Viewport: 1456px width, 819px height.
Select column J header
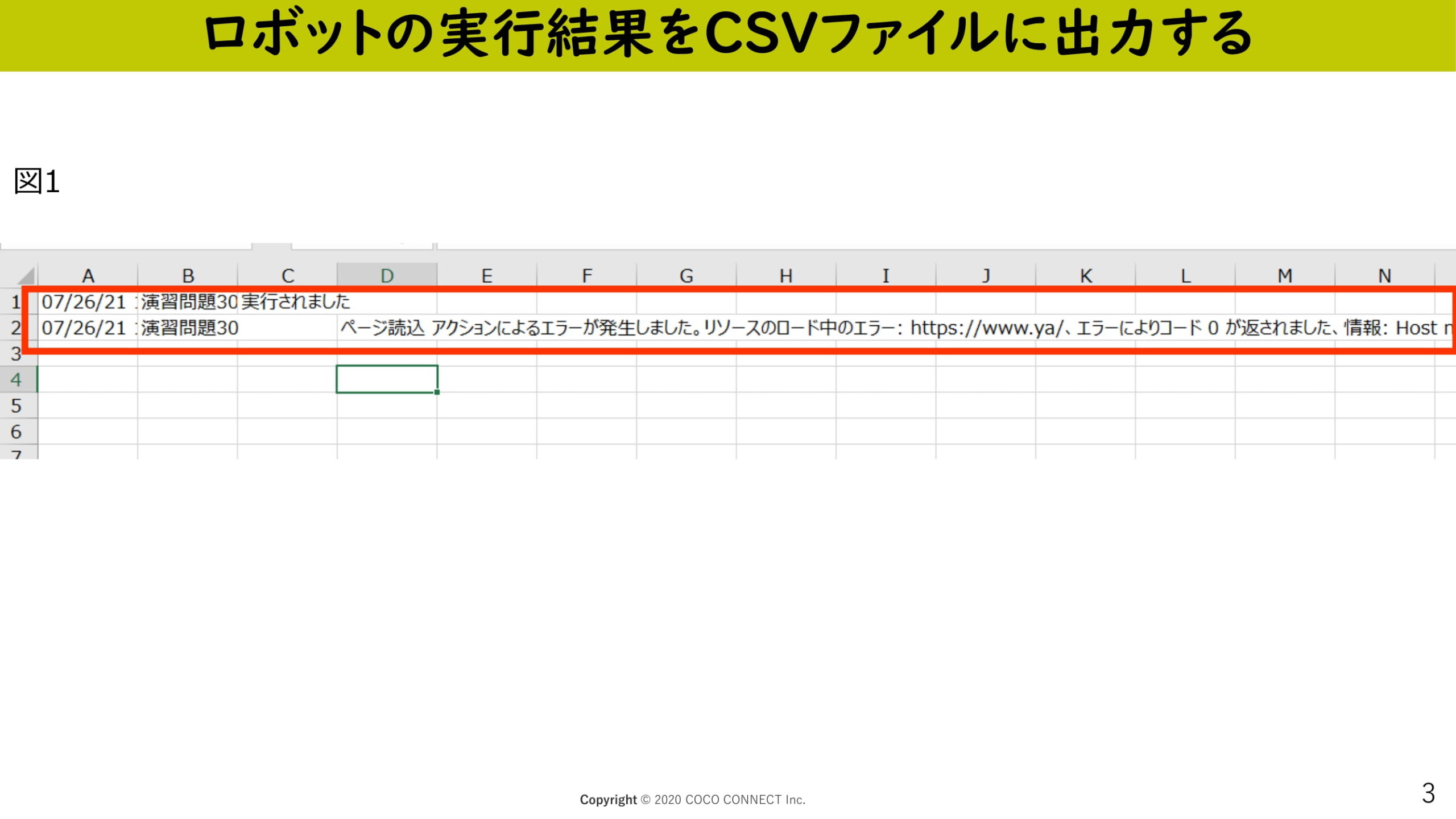(x=986, y=275)
